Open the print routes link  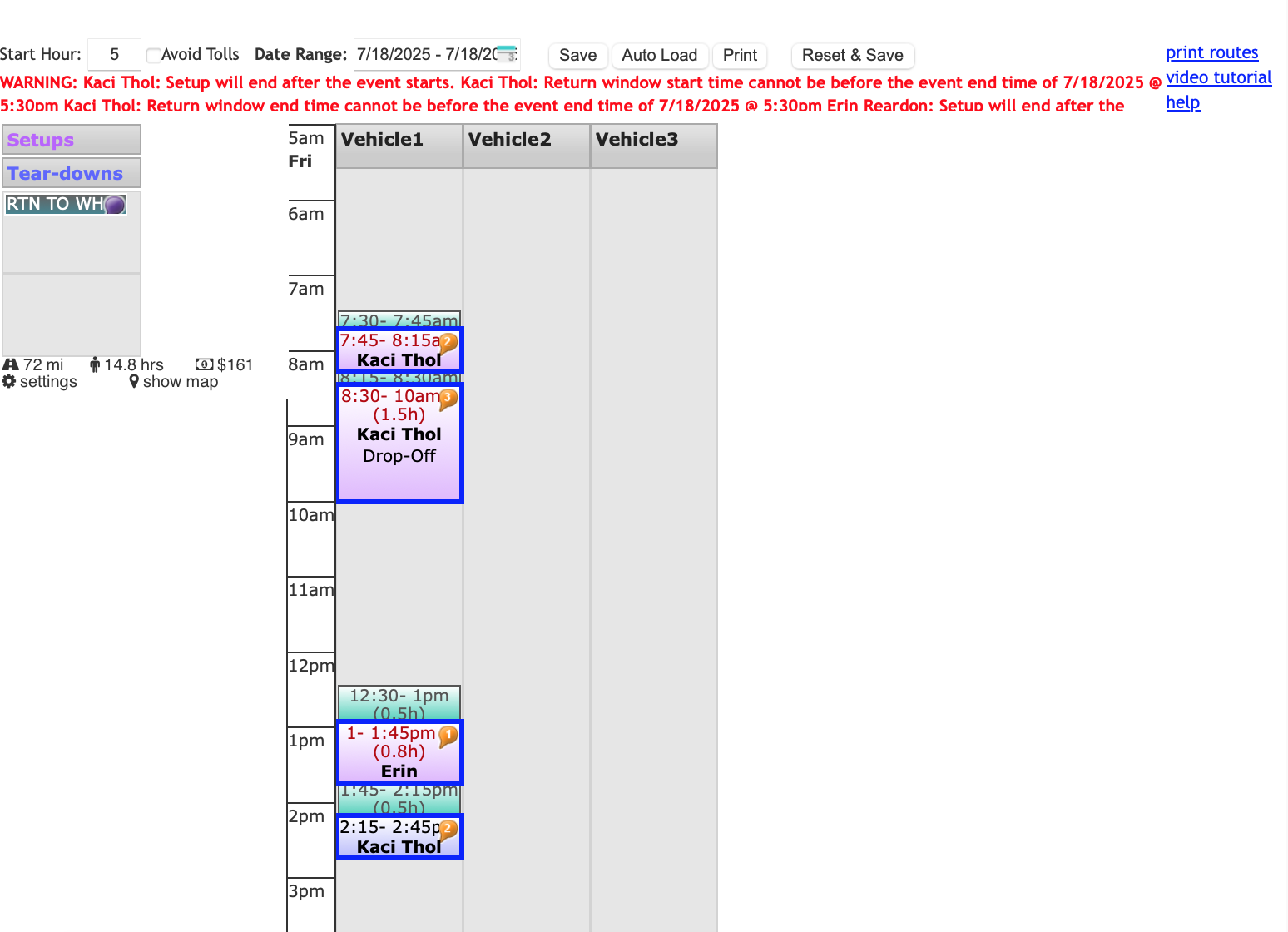[x=1211, y=52]
